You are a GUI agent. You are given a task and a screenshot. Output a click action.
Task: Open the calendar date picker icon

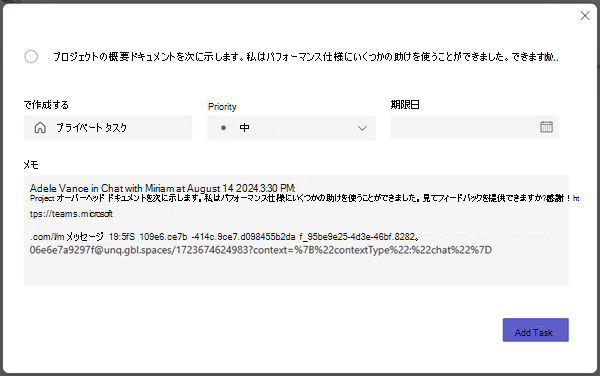click(x=546, y=127)
